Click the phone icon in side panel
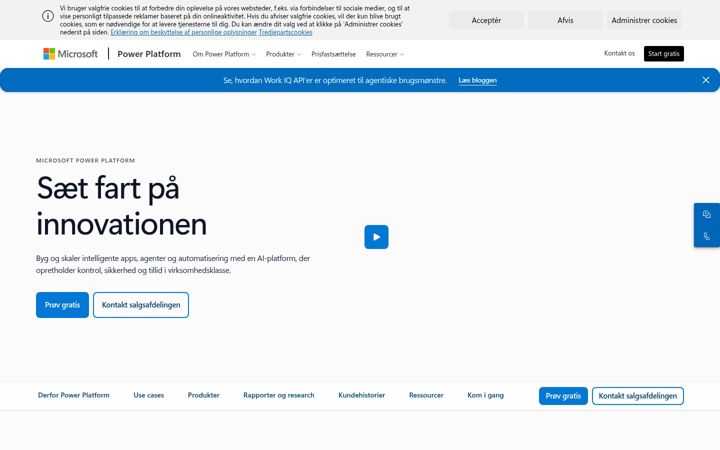The image size is (720, 450). click(707, 236)
